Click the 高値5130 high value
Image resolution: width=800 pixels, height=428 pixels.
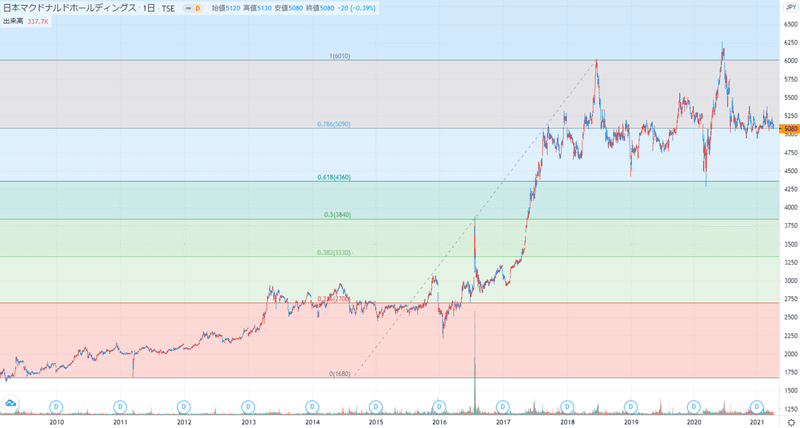pos(257,8)
